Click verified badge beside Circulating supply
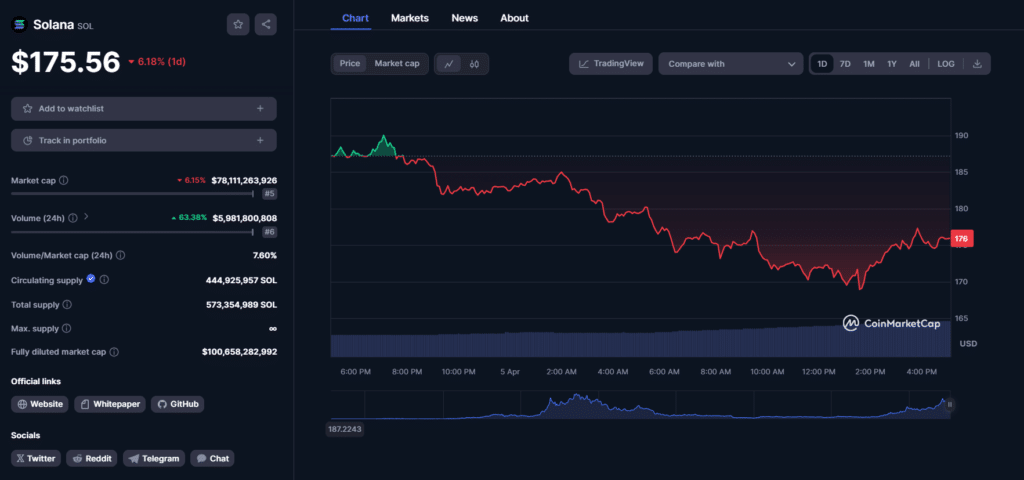This screenshot has height=480, width=1024. [91, 279]
